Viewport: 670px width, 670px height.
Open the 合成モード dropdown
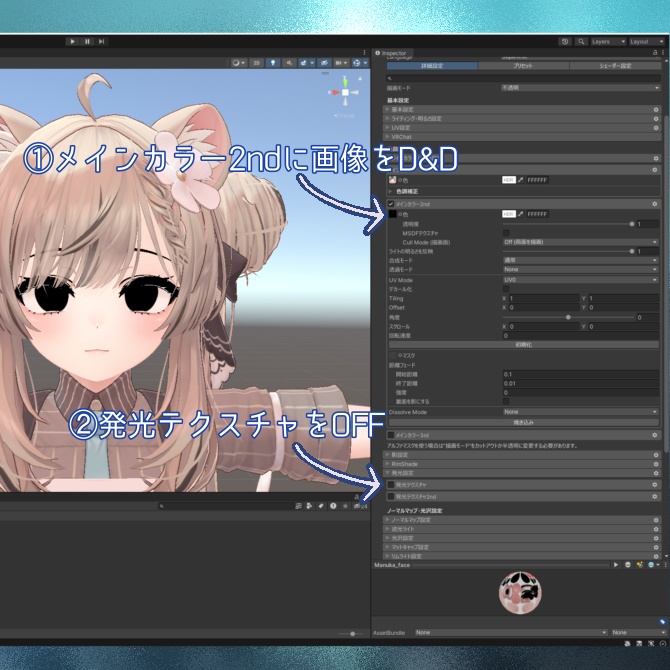(580, 260)
